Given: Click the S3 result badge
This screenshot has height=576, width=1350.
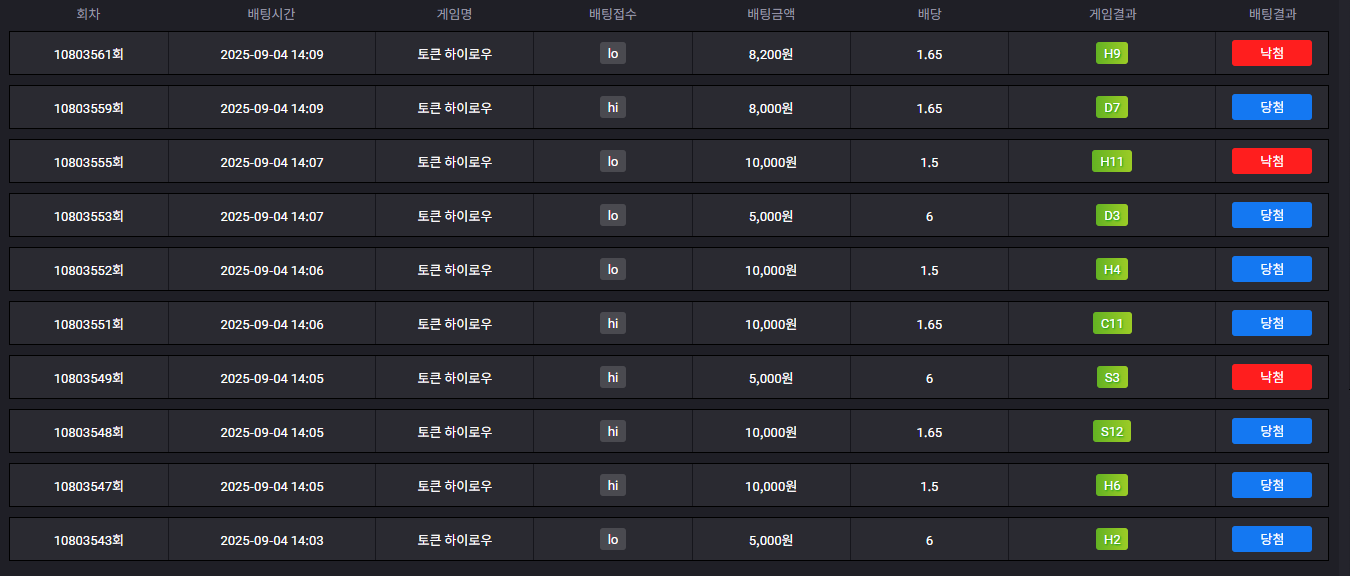Looking at the screenshot, I should (x=1112, y=377).
